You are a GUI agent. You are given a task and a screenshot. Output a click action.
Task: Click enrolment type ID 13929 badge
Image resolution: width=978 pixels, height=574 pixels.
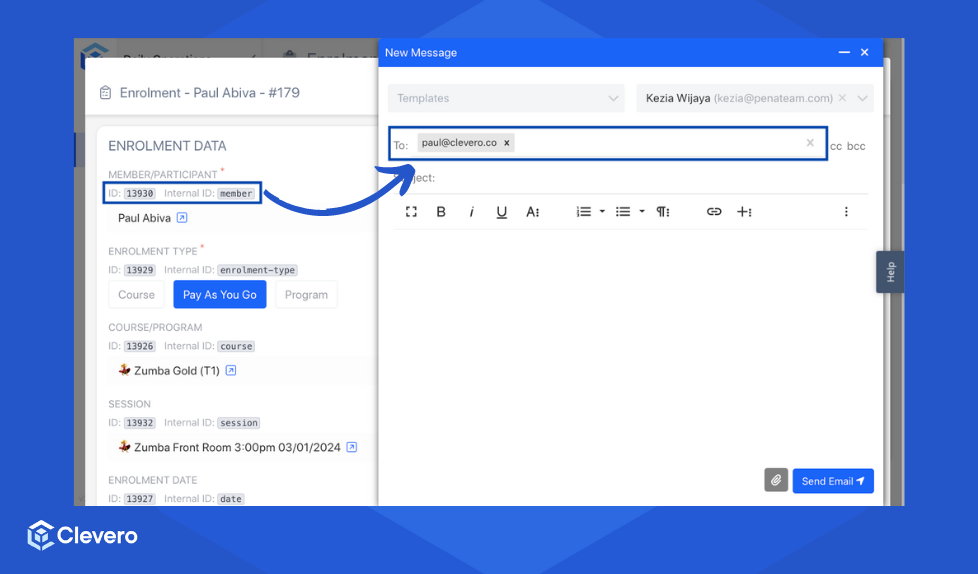(x=140, y=270)
